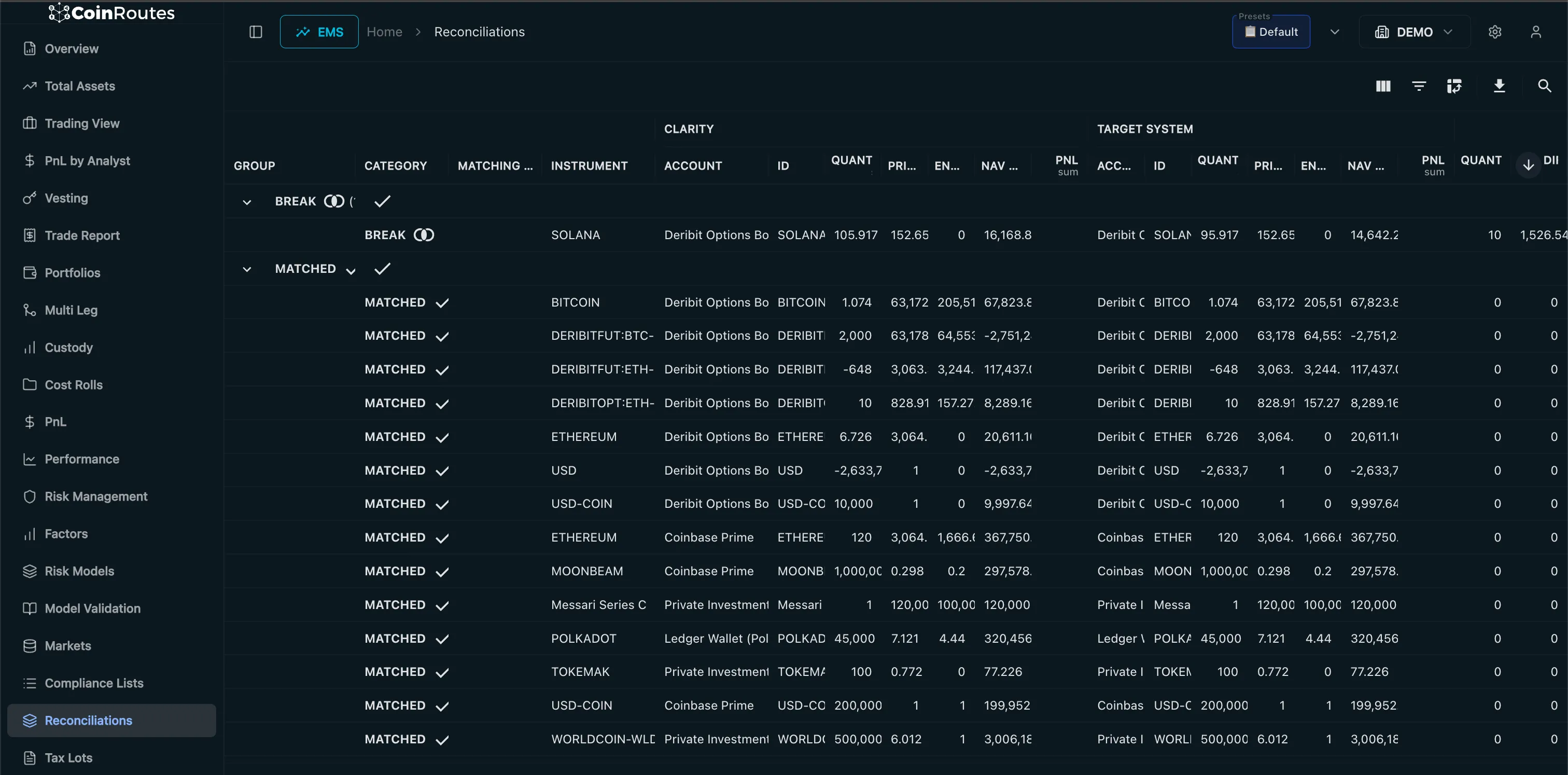Collapse the BREAK group row

coord(246,201)
